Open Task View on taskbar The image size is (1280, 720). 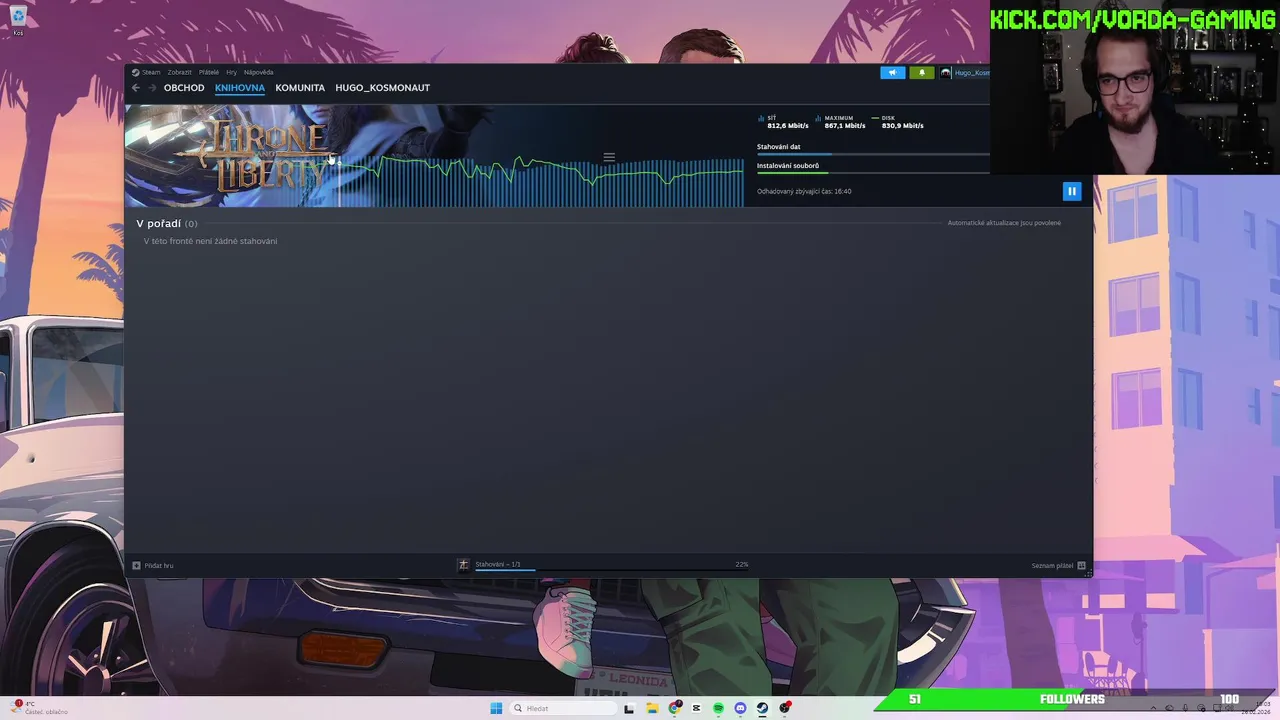click(629, 708)
